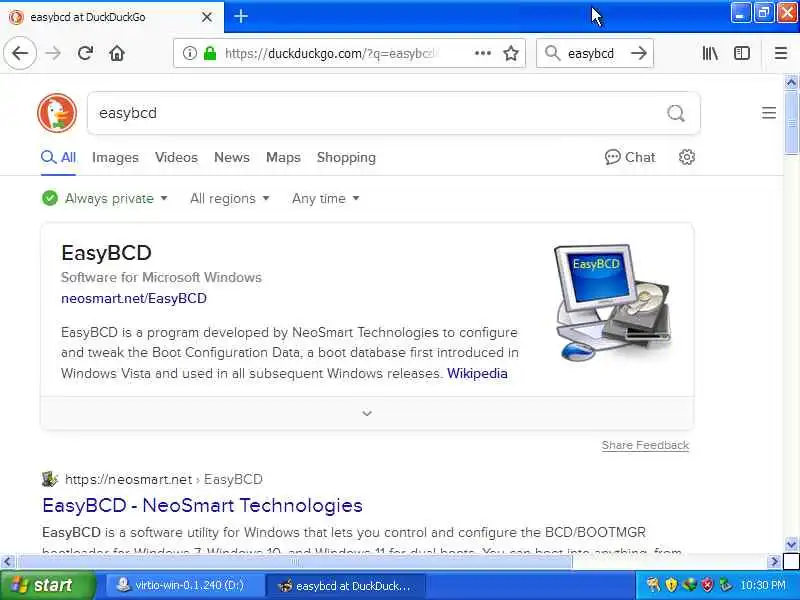Open a new tab with plus button
Screen dimensions: 800x600
pos(241,16)
